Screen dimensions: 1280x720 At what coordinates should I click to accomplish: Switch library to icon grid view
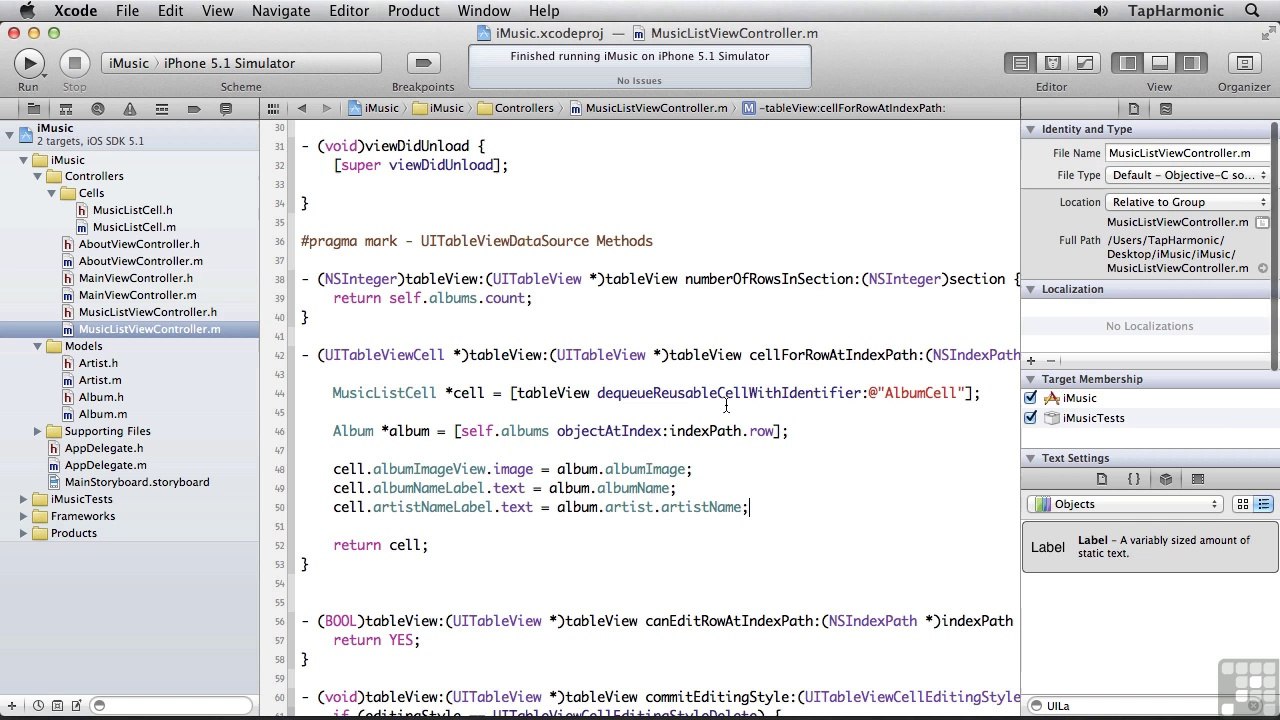(x=1243, y=504)
